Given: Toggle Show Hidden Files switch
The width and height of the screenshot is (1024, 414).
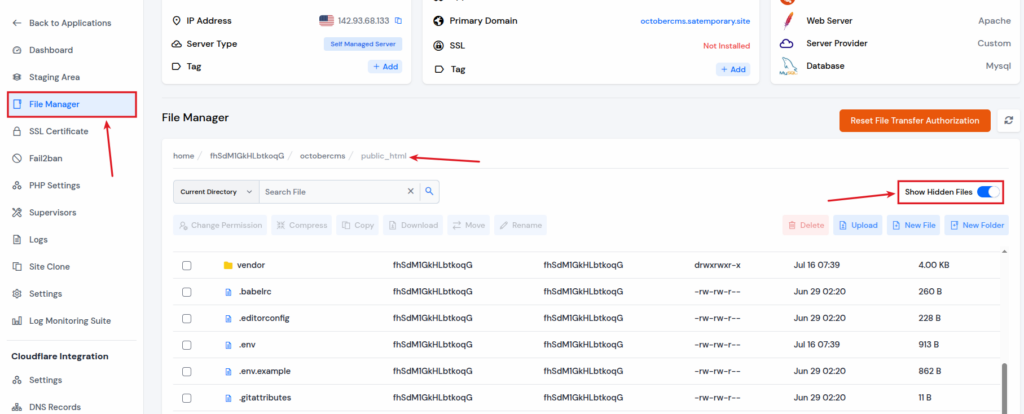Looking at the screenshot, I should click(x=988, y=192).
